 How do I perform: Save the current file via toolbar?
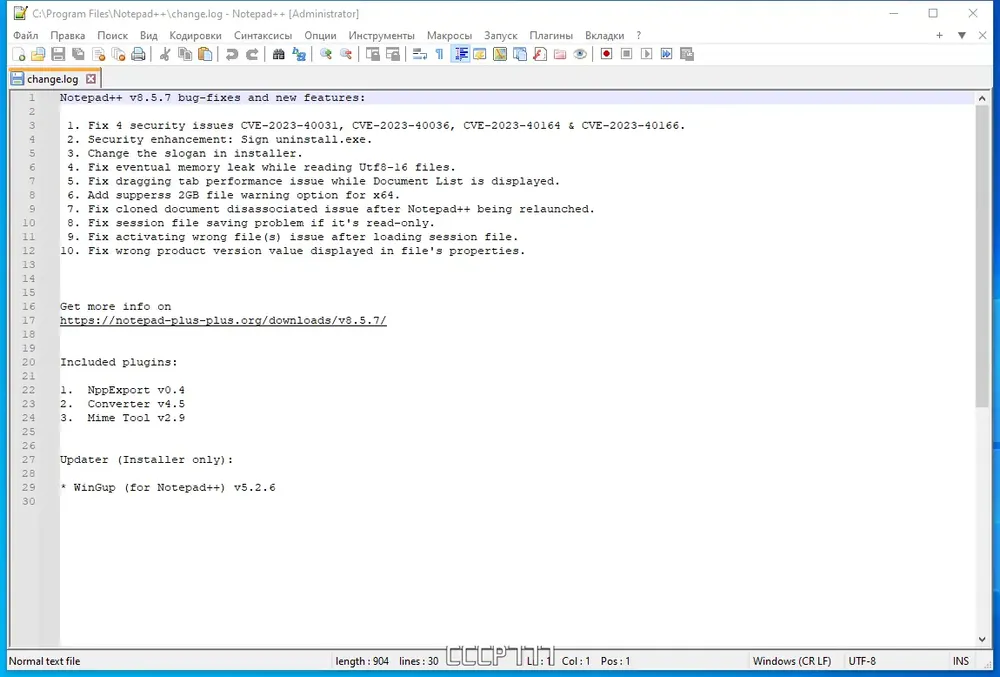[x=58, y=54]
